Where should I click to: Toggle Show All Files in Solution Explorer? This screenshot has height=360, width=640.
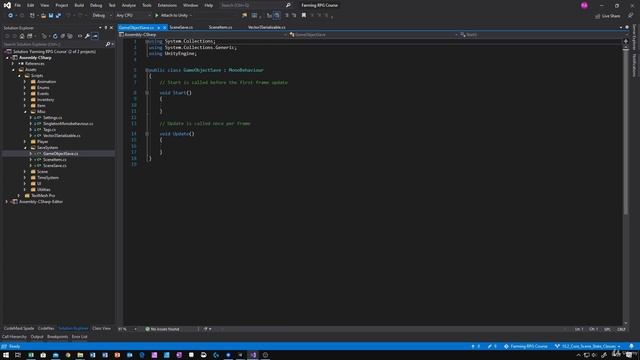(x=70, y=36)
